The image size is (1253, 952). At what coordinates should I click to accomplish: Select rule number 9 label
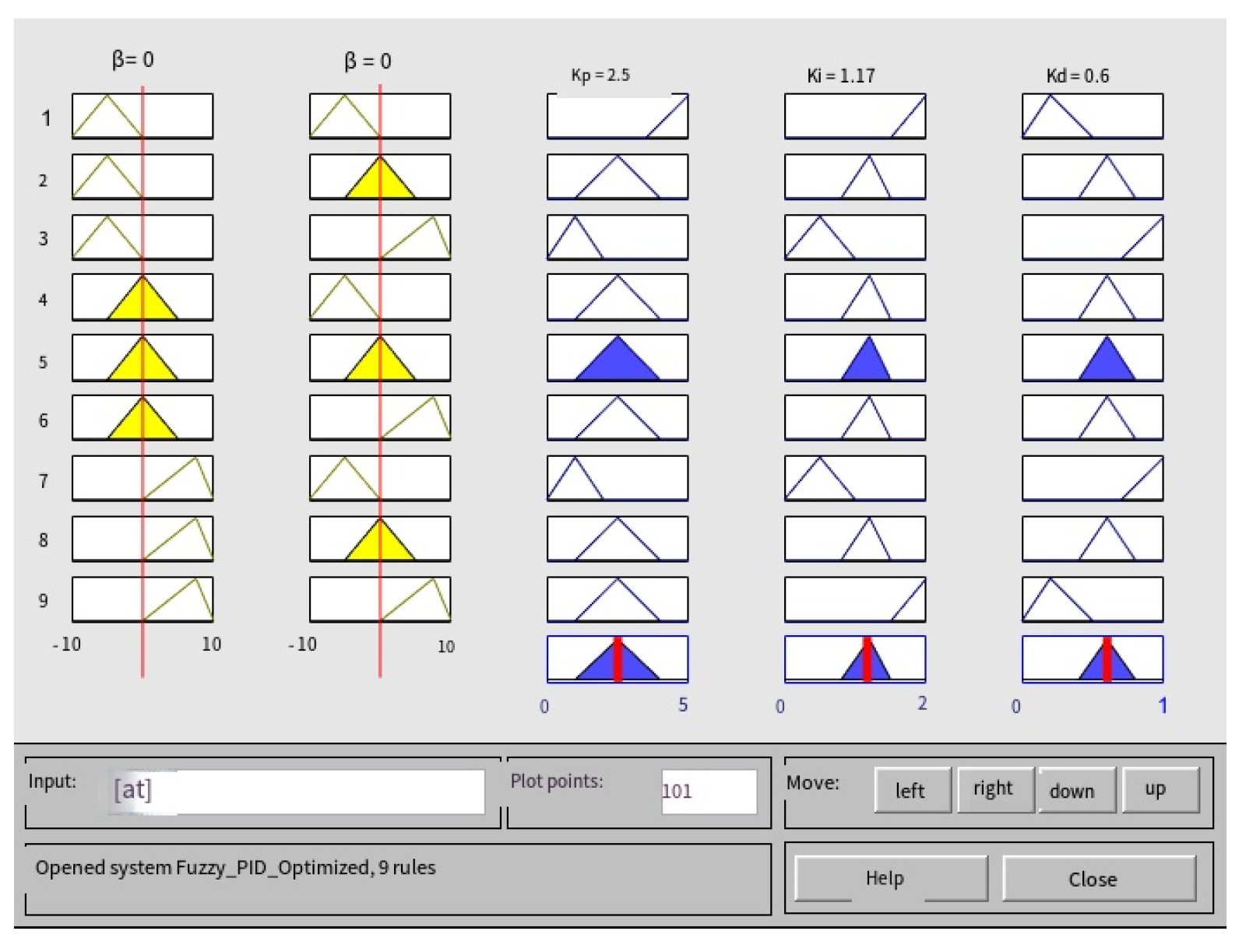pyautogui.click(x=44, y=600)
